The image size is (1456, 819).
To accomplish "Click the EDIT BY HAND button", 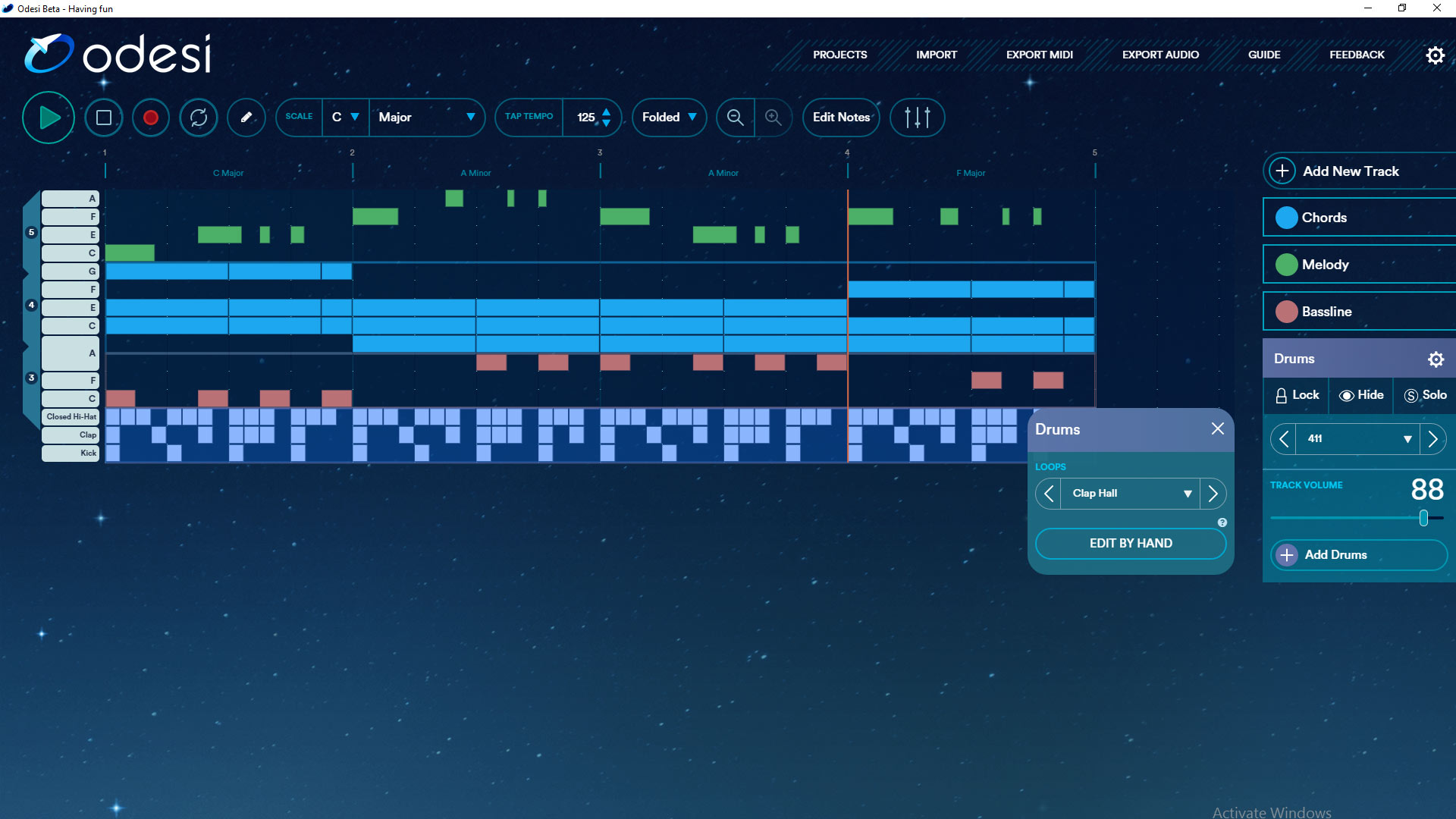I will pyautogui.click(x=1130, y=543).
